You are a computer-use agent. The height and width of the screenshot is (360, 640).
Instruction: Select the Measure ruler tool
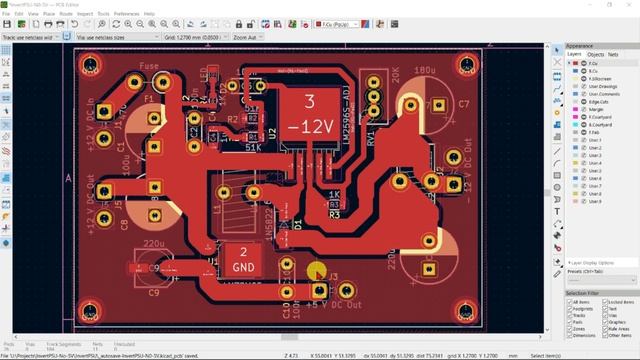click(557, 274)
